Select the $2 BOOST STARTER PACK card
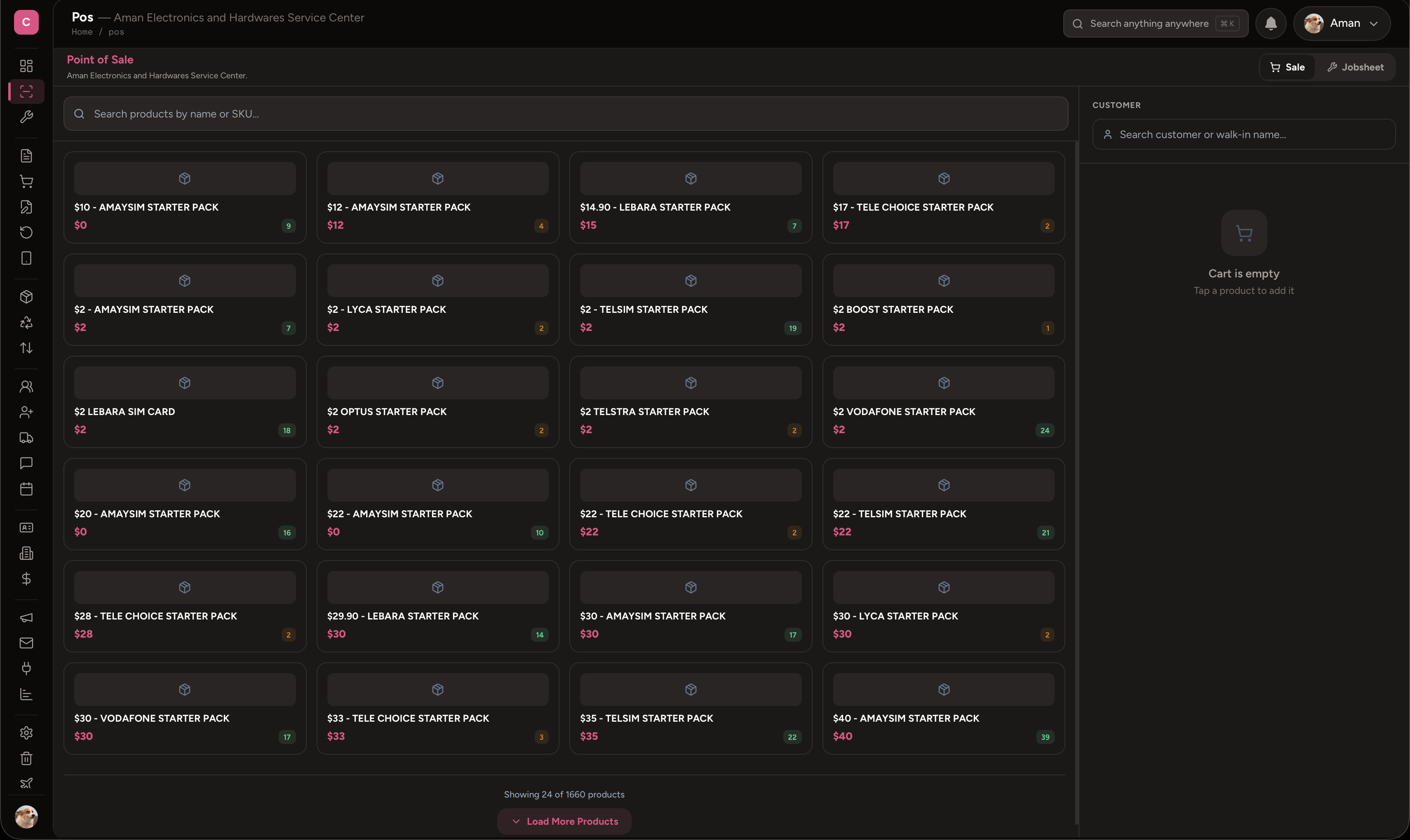Image resolution: width=1410 pixels, height=840 pixels. pos(944,300)
